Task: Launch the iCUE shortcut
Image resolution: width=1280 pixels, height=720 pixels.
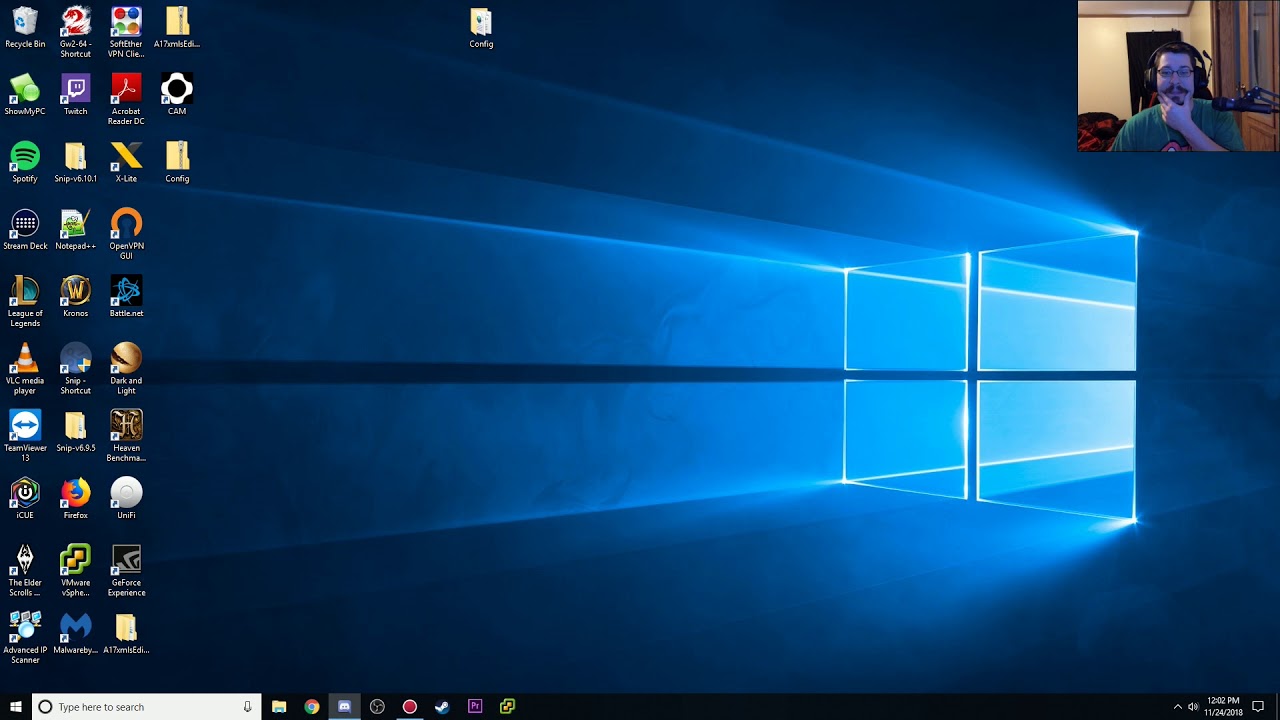Action: [x=25, y=497]
